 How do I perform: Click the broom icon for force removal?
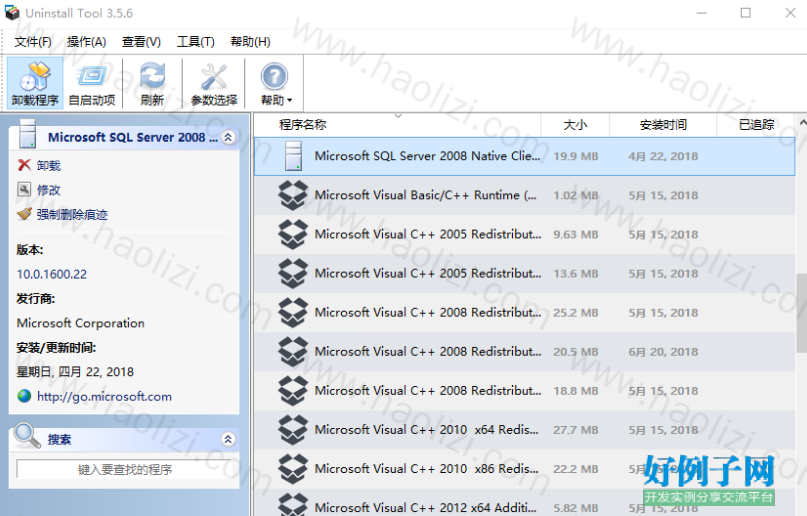24,214
